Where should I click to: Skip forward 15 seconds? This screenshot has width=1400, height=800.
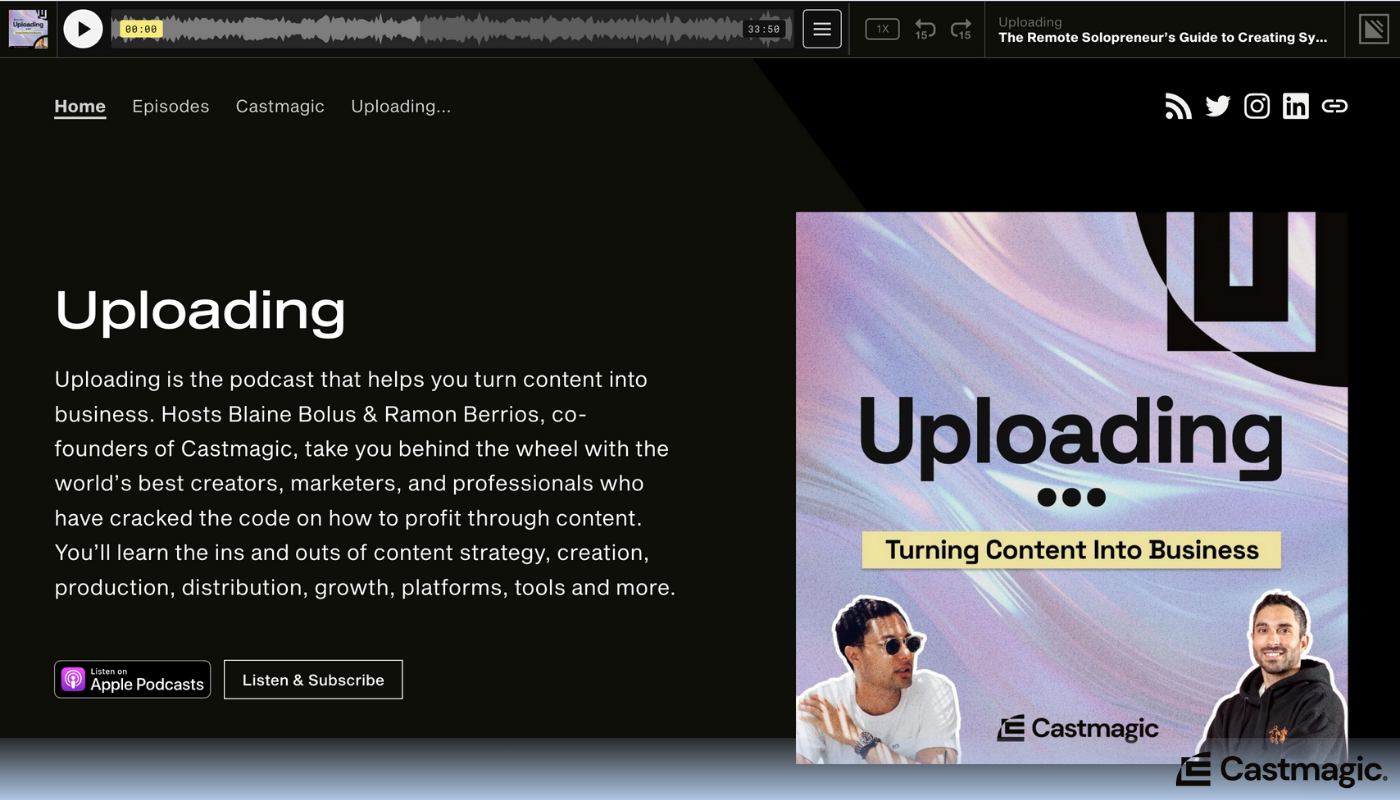[961, 30]
